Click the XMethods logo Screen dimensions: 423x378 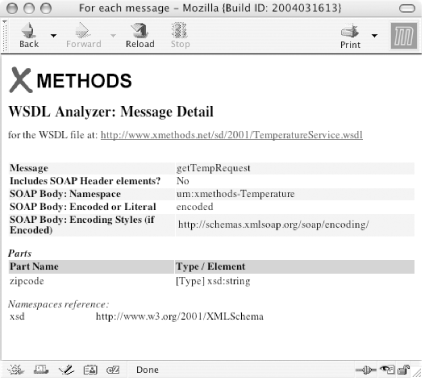70,80
